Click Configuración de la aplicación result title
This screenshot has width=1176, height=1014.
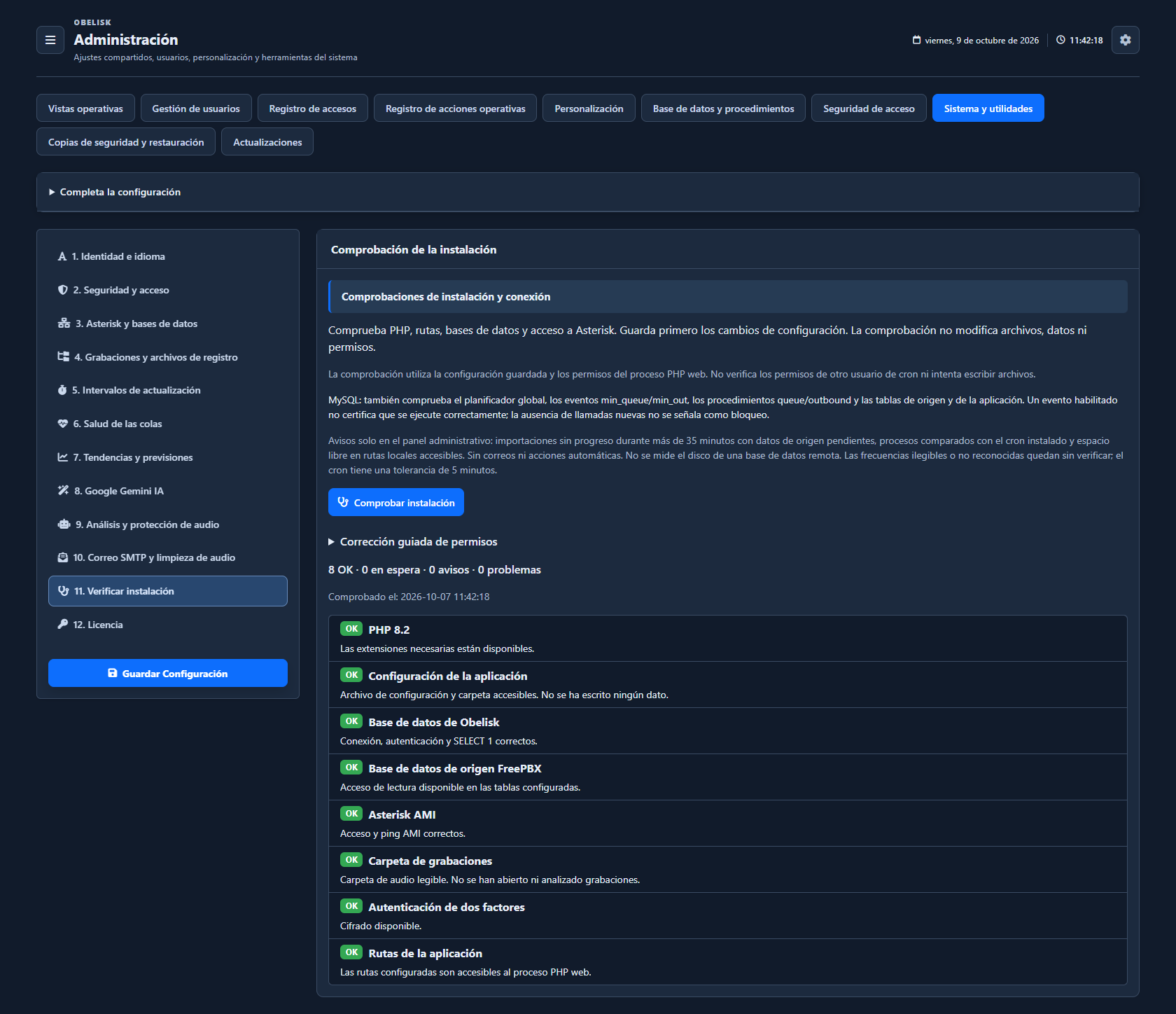(448, 676)
